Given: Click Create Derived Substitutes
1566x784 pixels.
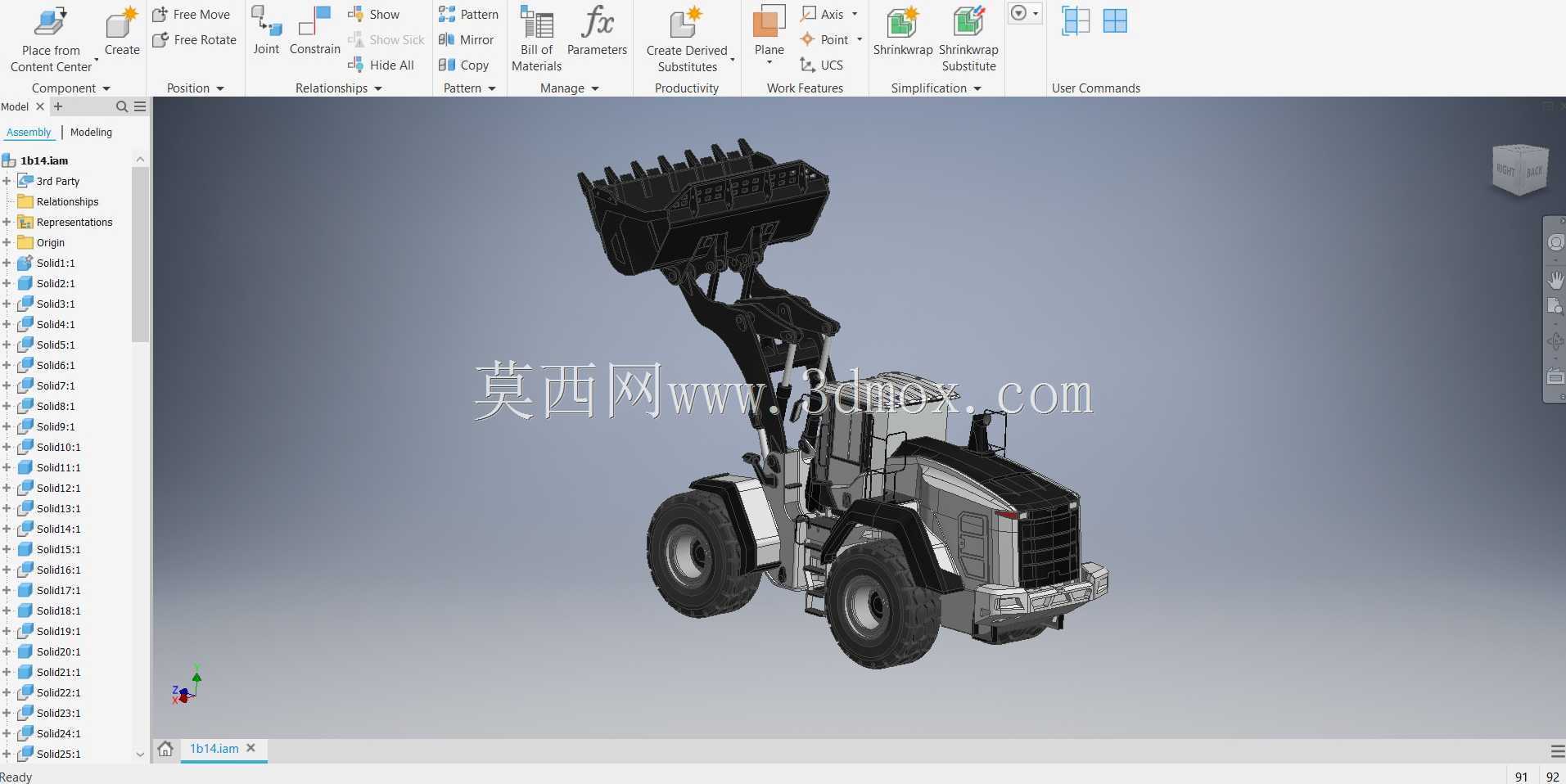Looking at the screenshot, I should pyautogui.click(x=687, y=39).
